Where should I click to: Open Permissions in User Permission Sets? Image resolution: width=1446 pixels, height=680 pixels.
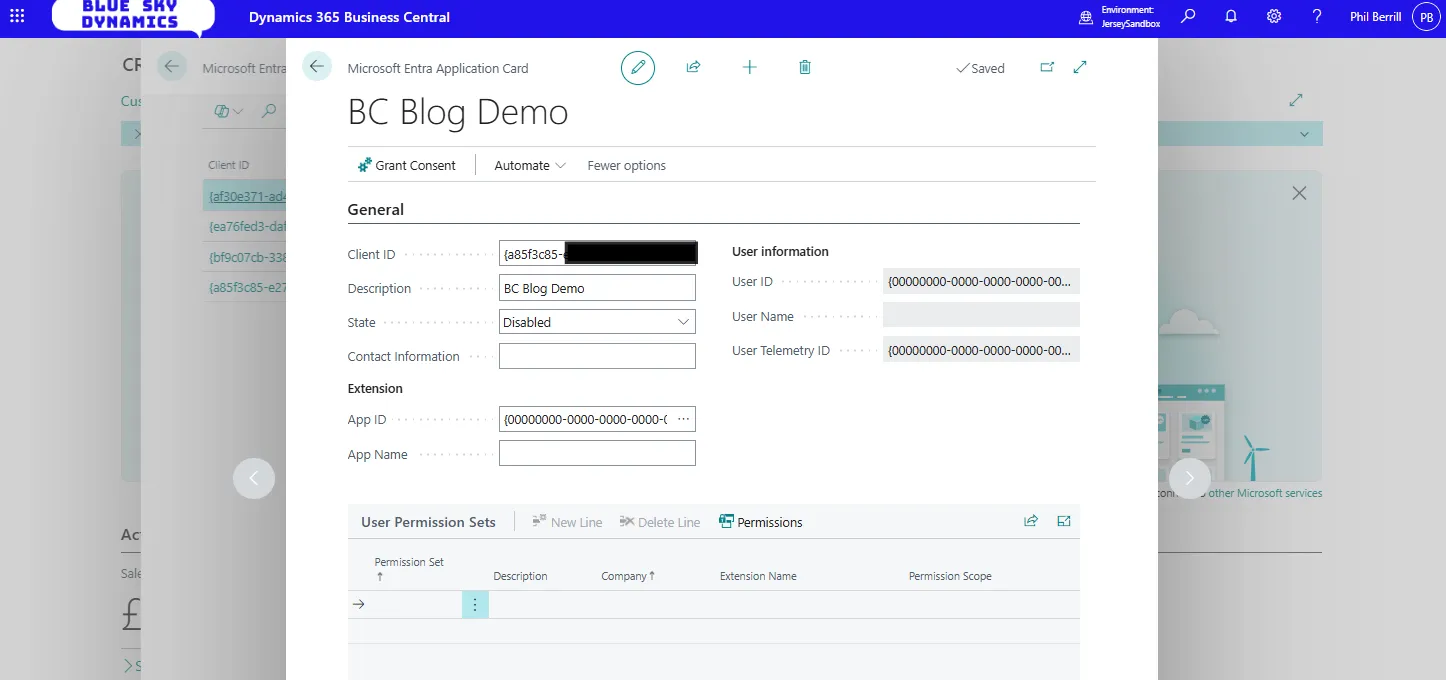(x=761, y=522)
